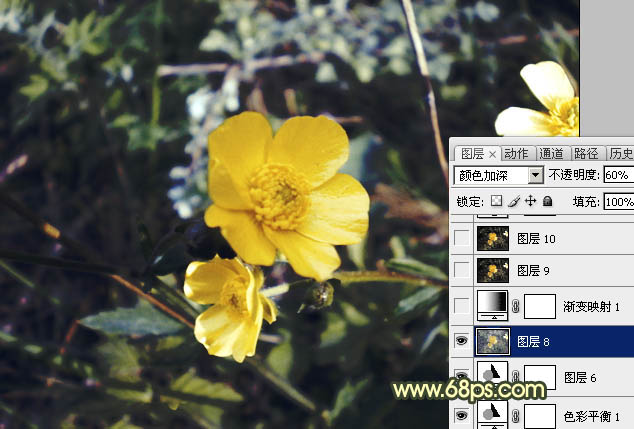Click 色彩平衡 1 adjustment layer icon
Viewport: 634px width, 429px height.
tap(493, 416)
